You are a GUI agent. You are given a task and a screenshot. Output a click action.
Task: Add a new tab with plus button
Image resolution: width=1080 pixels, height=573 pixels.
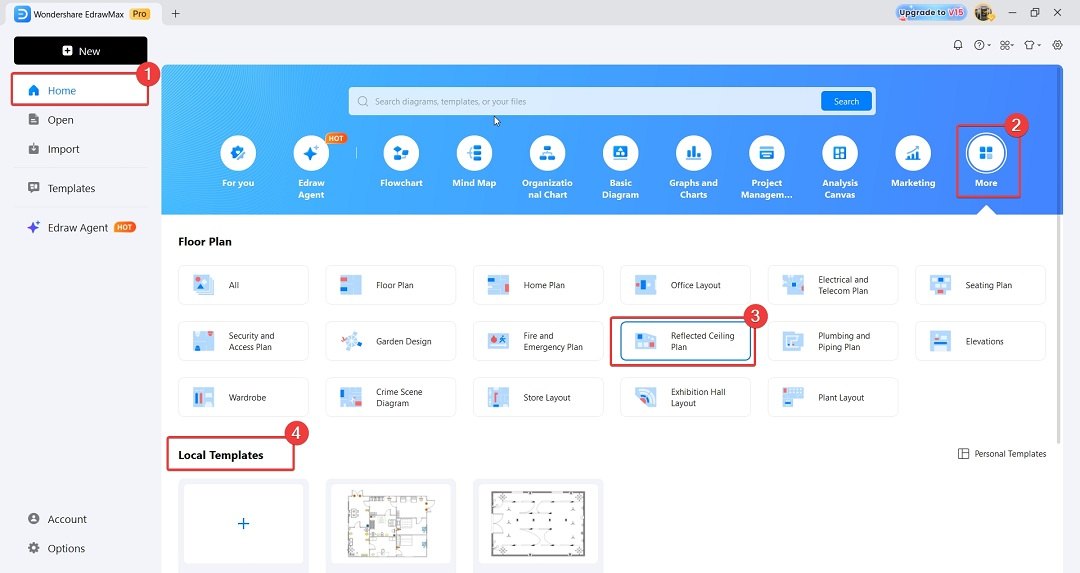coord(176,13)
